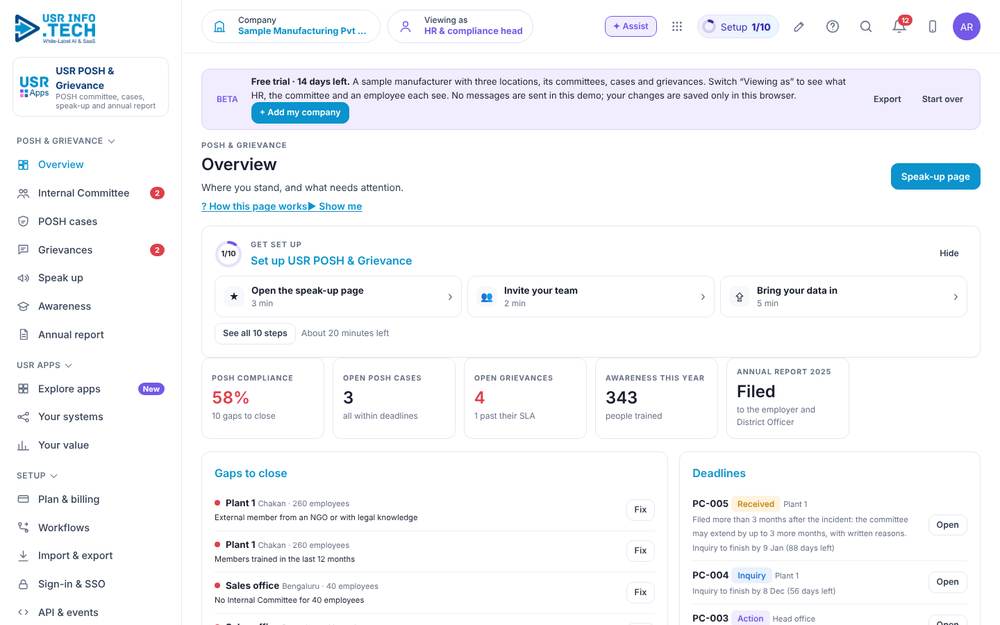Collapse the SETUP sidebar section
The image size is (1000, 625).
37,476
